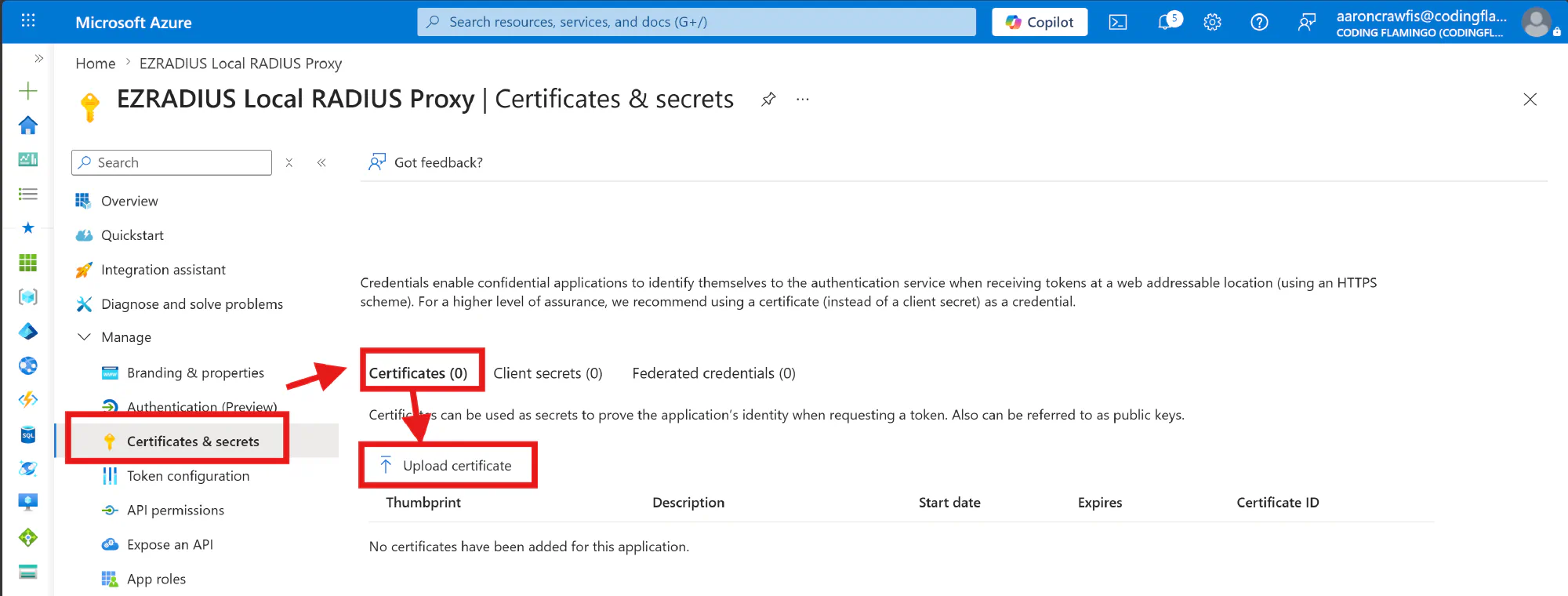Click the Certificate ID column header
Screen dimensions: 1568x596
(x=1278, y=503)
